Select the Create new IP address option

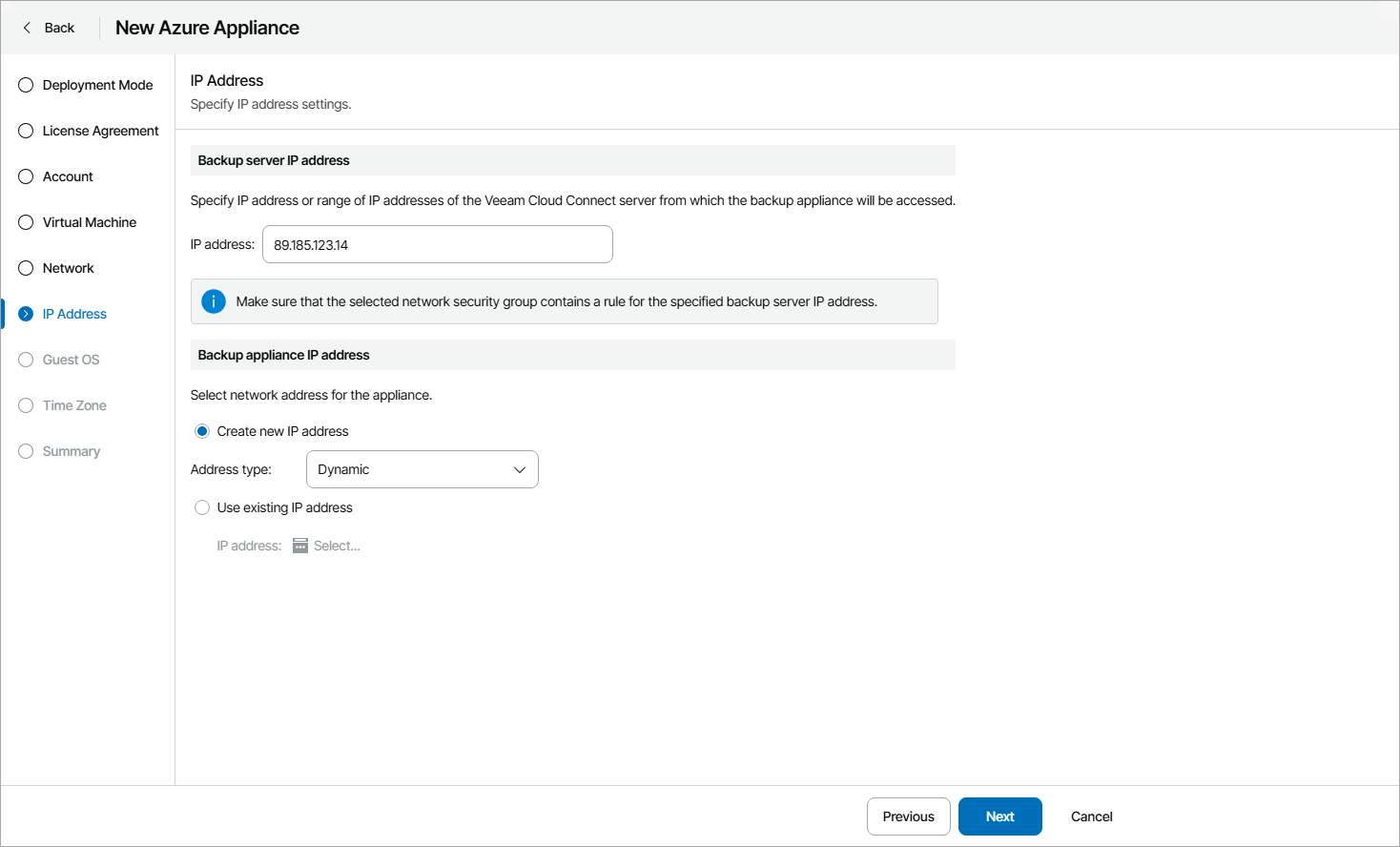coord(202,431)
